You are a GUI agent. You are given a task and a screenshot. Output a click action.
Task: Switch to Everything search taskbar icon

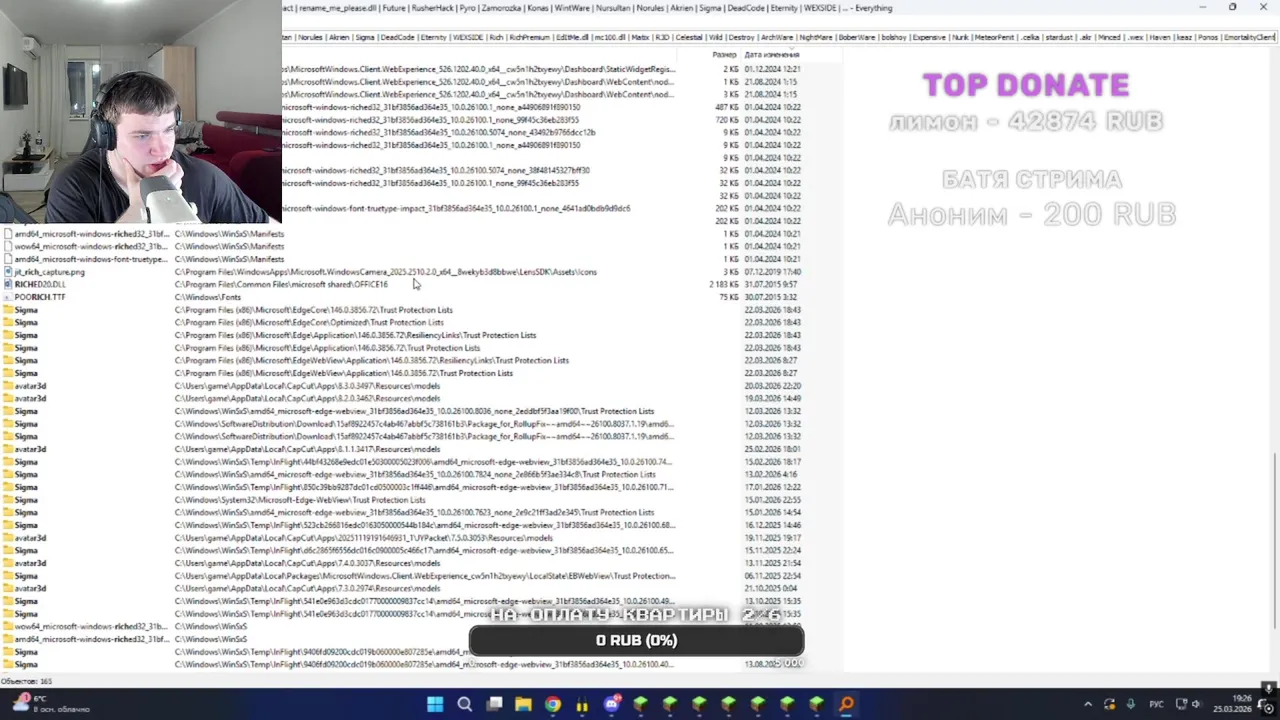point(846,704)
